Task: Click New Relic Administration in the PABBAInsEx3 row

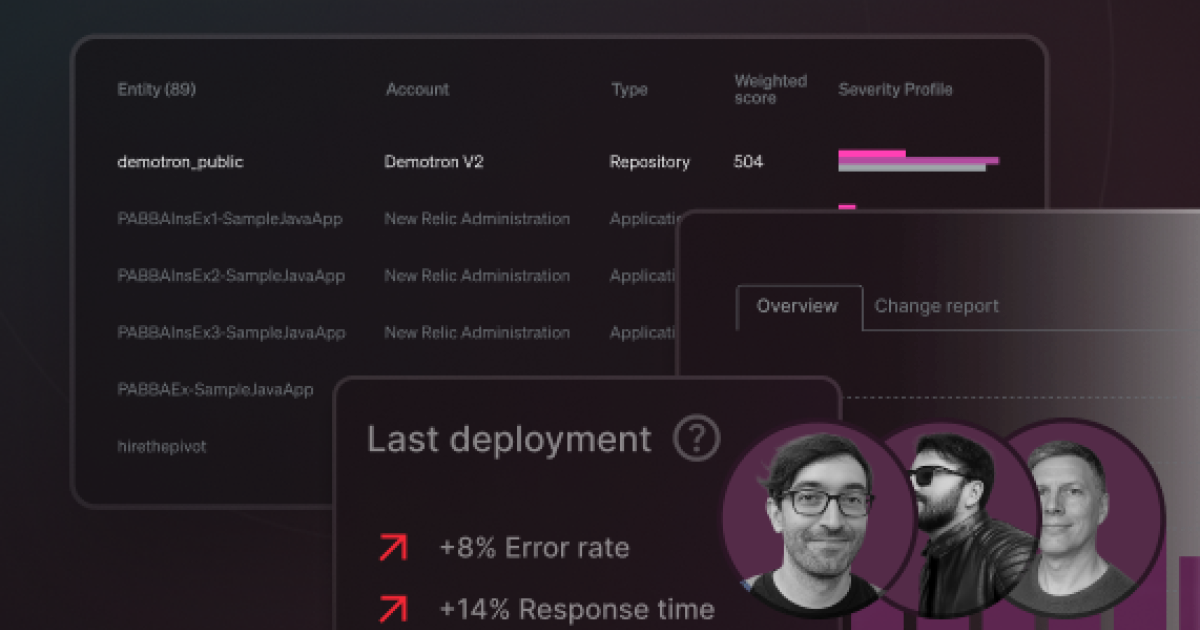Action: pyautogui.click(x=477, y=332)
